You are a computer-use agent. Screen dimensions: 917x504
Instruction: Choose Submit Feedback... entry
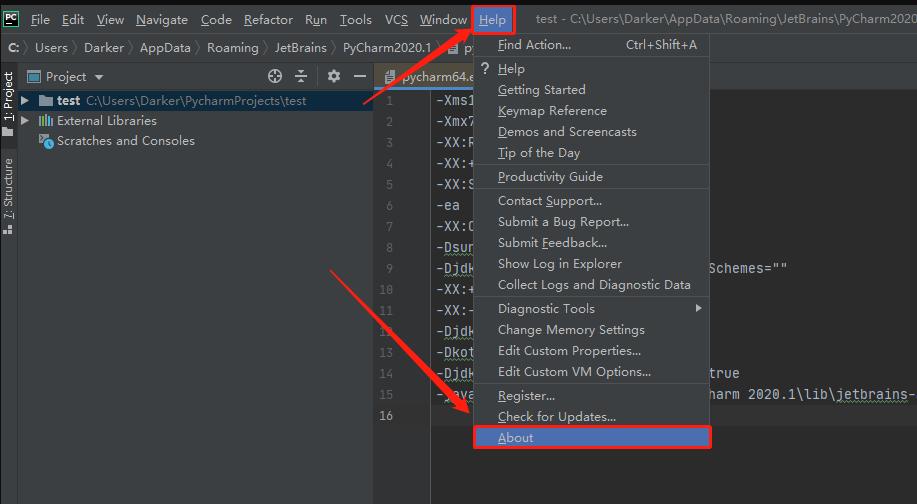click(x=591, y=243)
